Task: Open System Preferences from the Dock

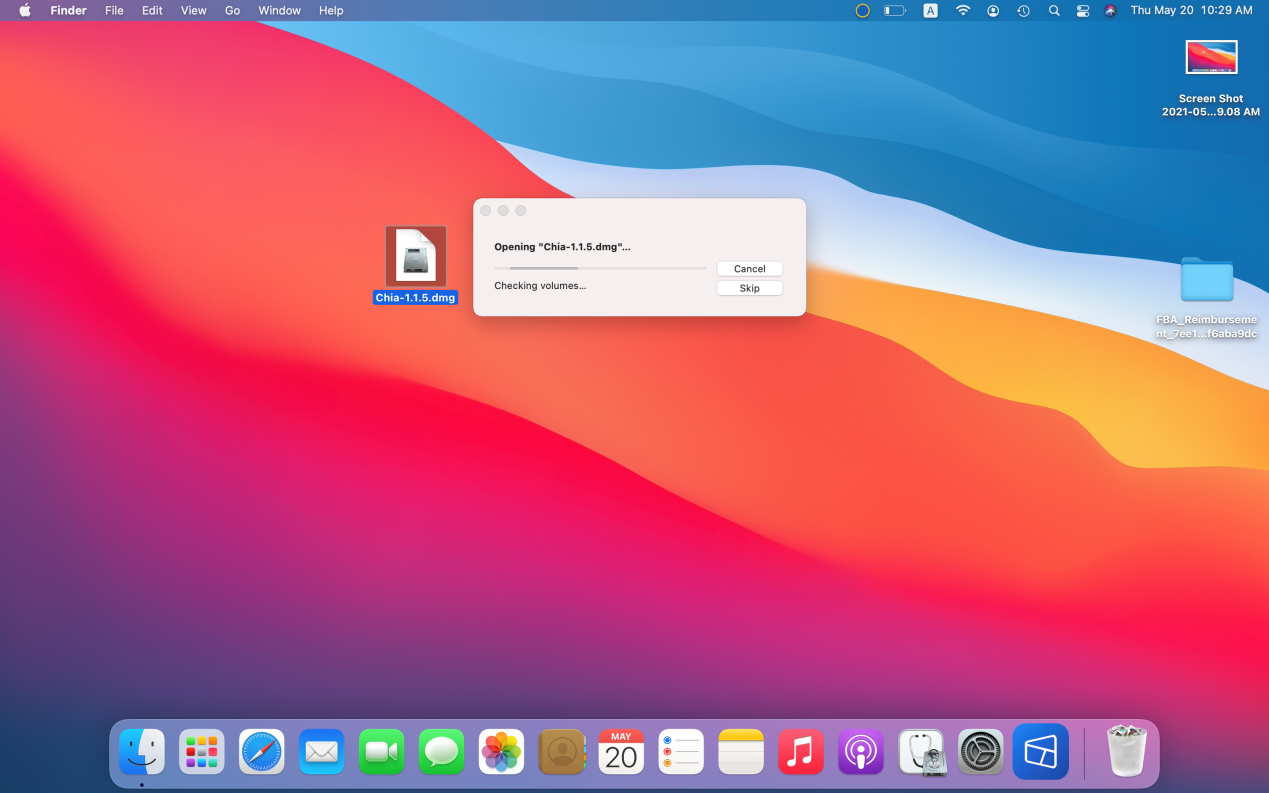Action: pyautogui.click(x=981, y=751)
